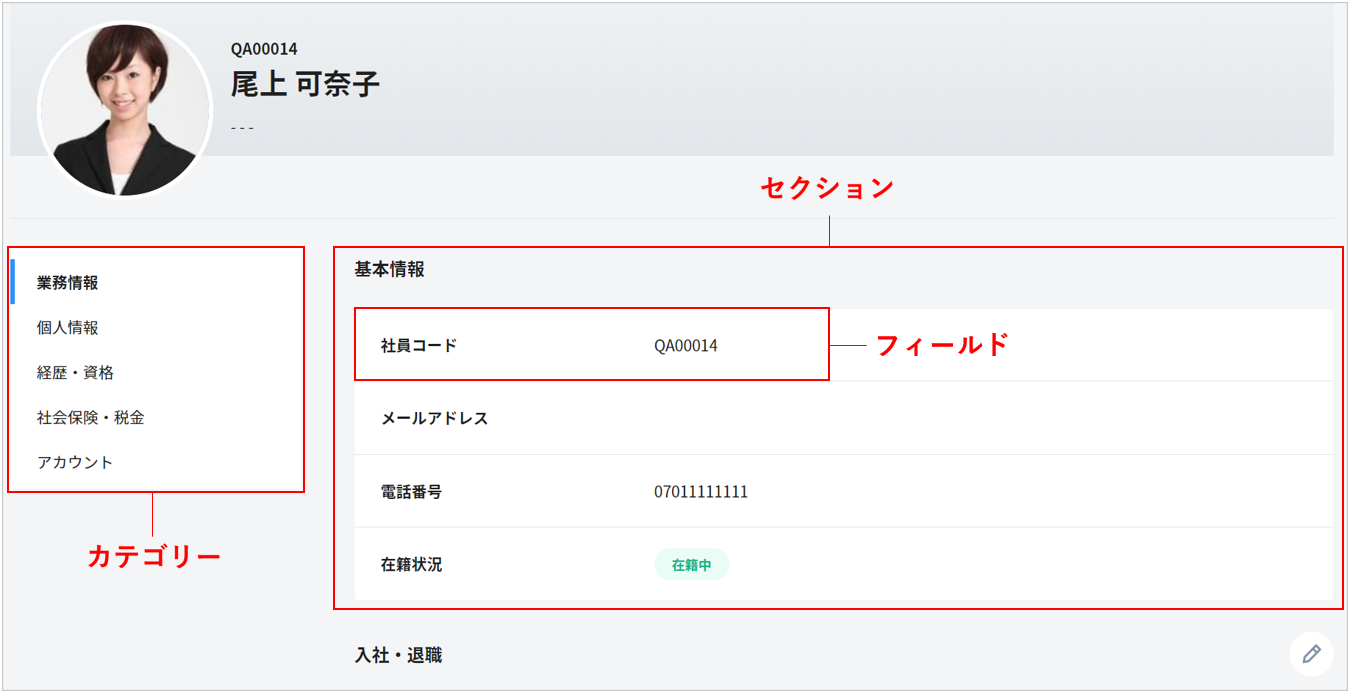Click the phone number 07011111111
The height and width of the screenshot is (693, 1350).
point(701,492)
